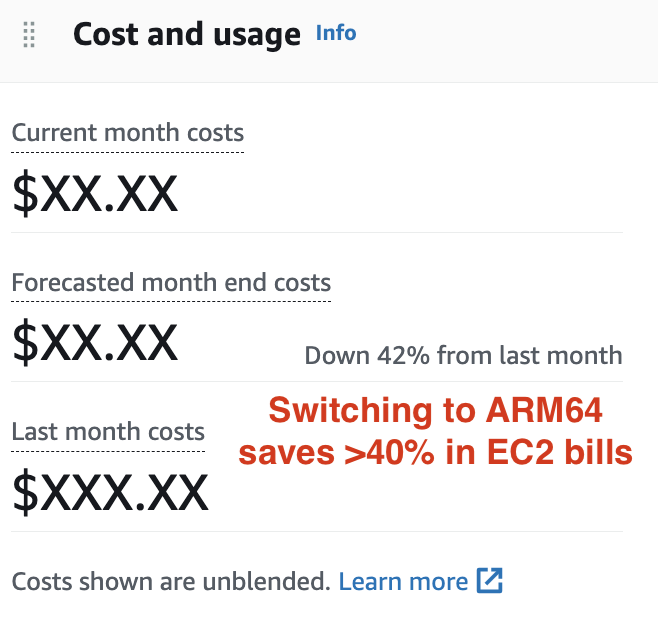Screen dimensions: 658x624
Task: Click the dotted underline beneath Last month costs
Action: click(108, 451)
